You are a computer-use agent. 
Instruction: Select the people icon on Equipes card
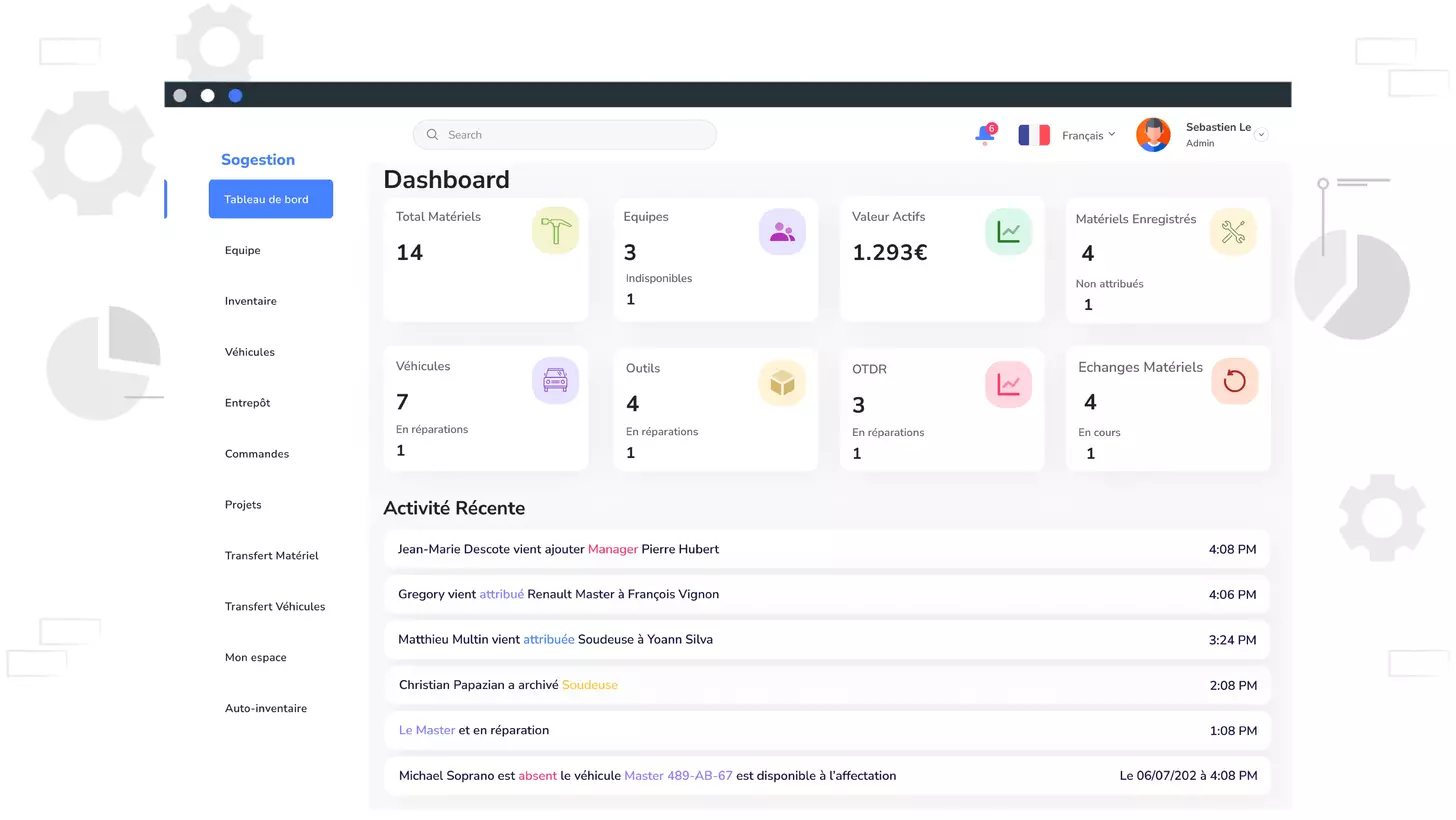pyautogui.click(x=782, y=231)
